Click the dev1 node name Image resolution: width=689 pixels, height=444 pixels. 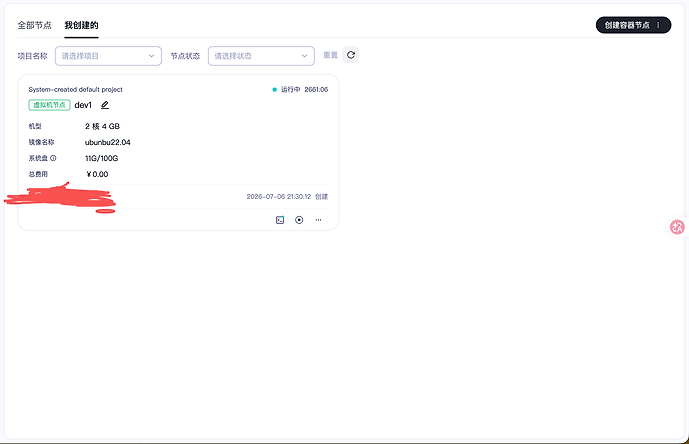83,105
